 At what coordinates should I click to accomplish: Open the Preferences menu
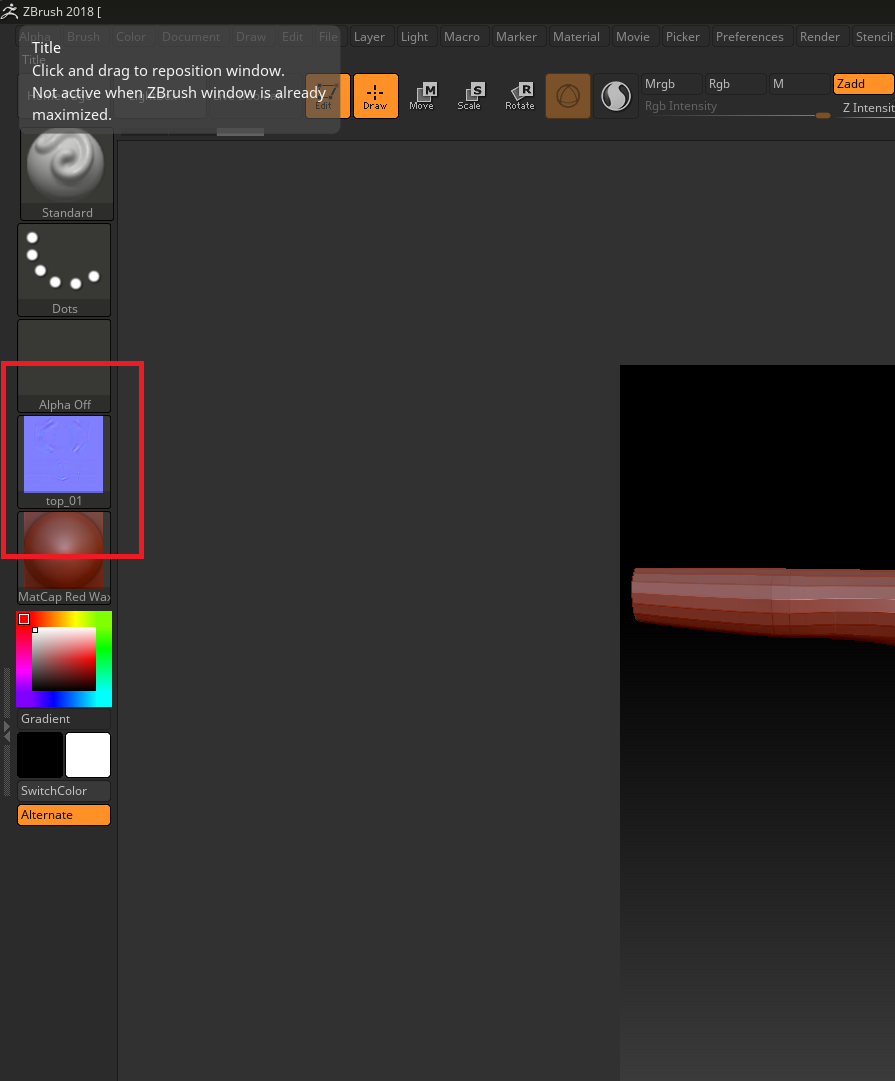click(x=750, y=37)
